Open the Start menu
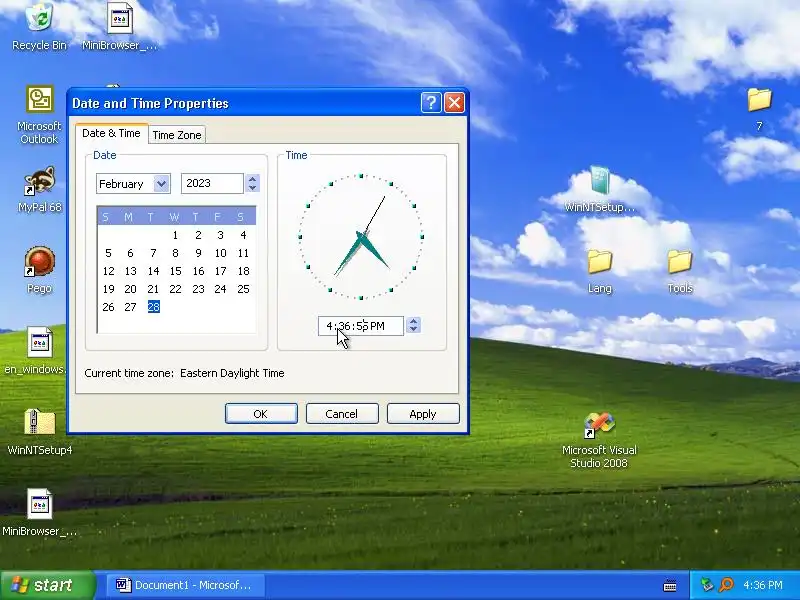The height and width of the screenshot is (600, 800). [48, 585]
